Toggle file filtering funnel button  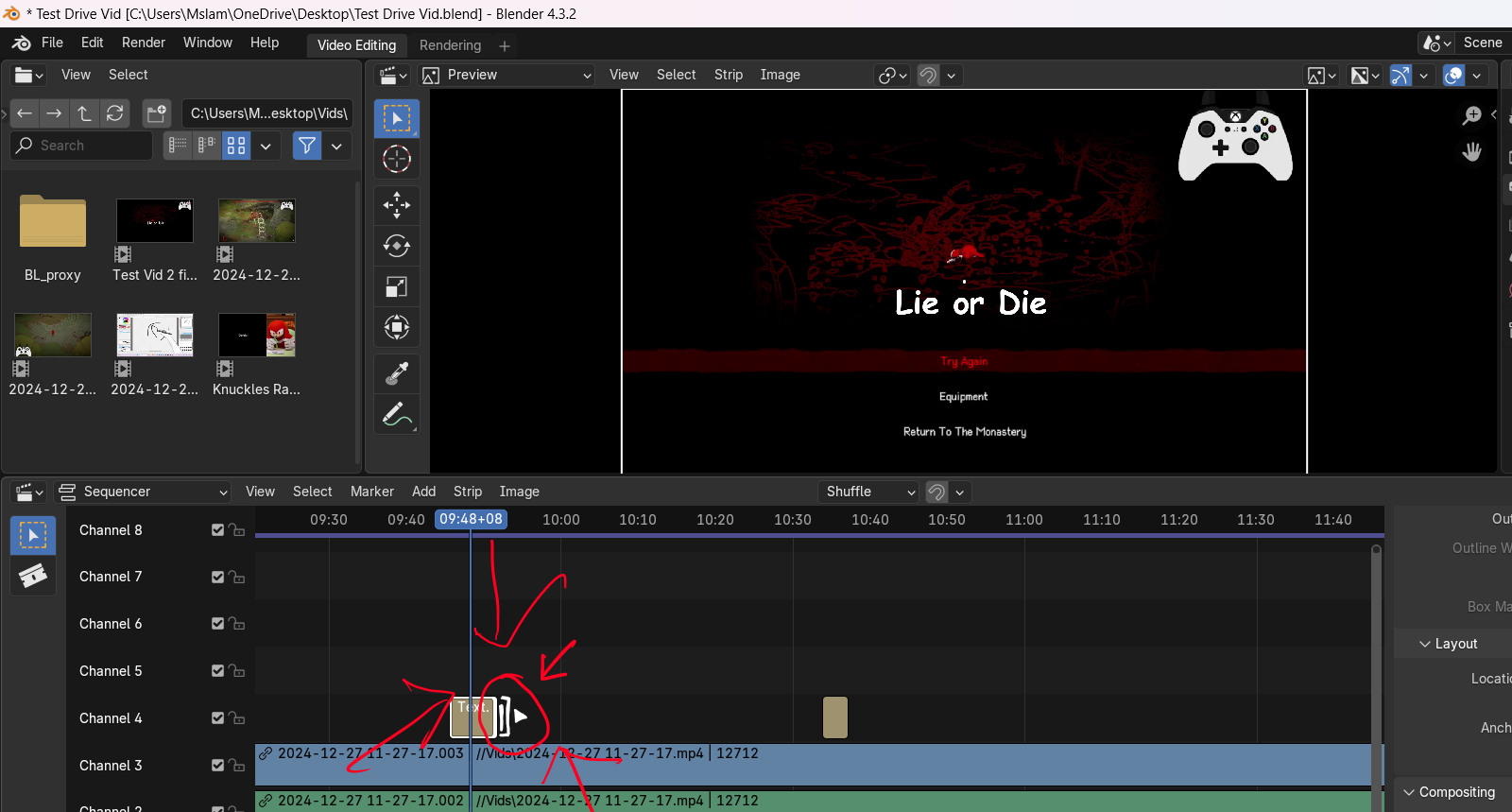pos(307,146)
